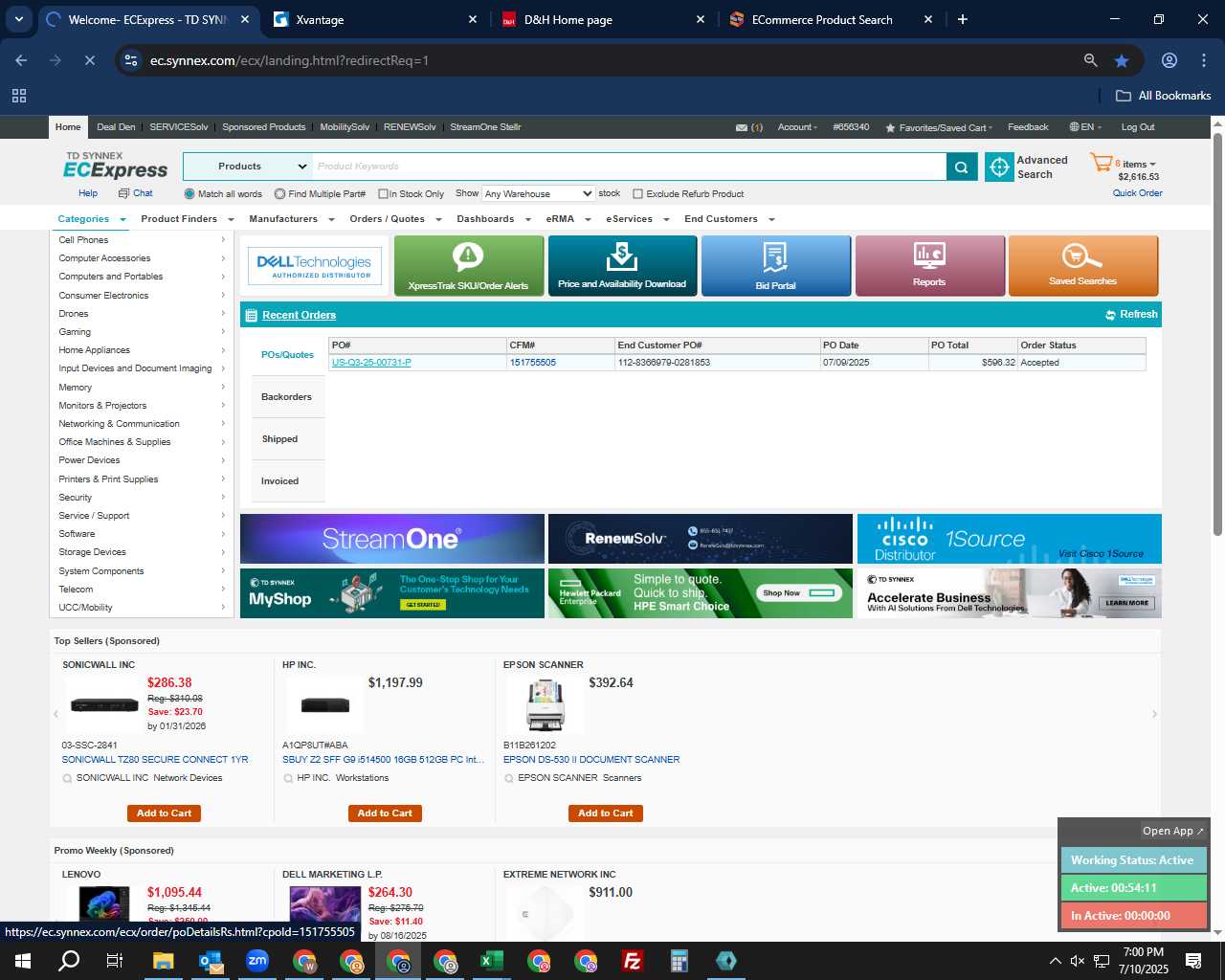Open the Feedback link
Screen dimensions: 1225x980
click(1028, 127)
